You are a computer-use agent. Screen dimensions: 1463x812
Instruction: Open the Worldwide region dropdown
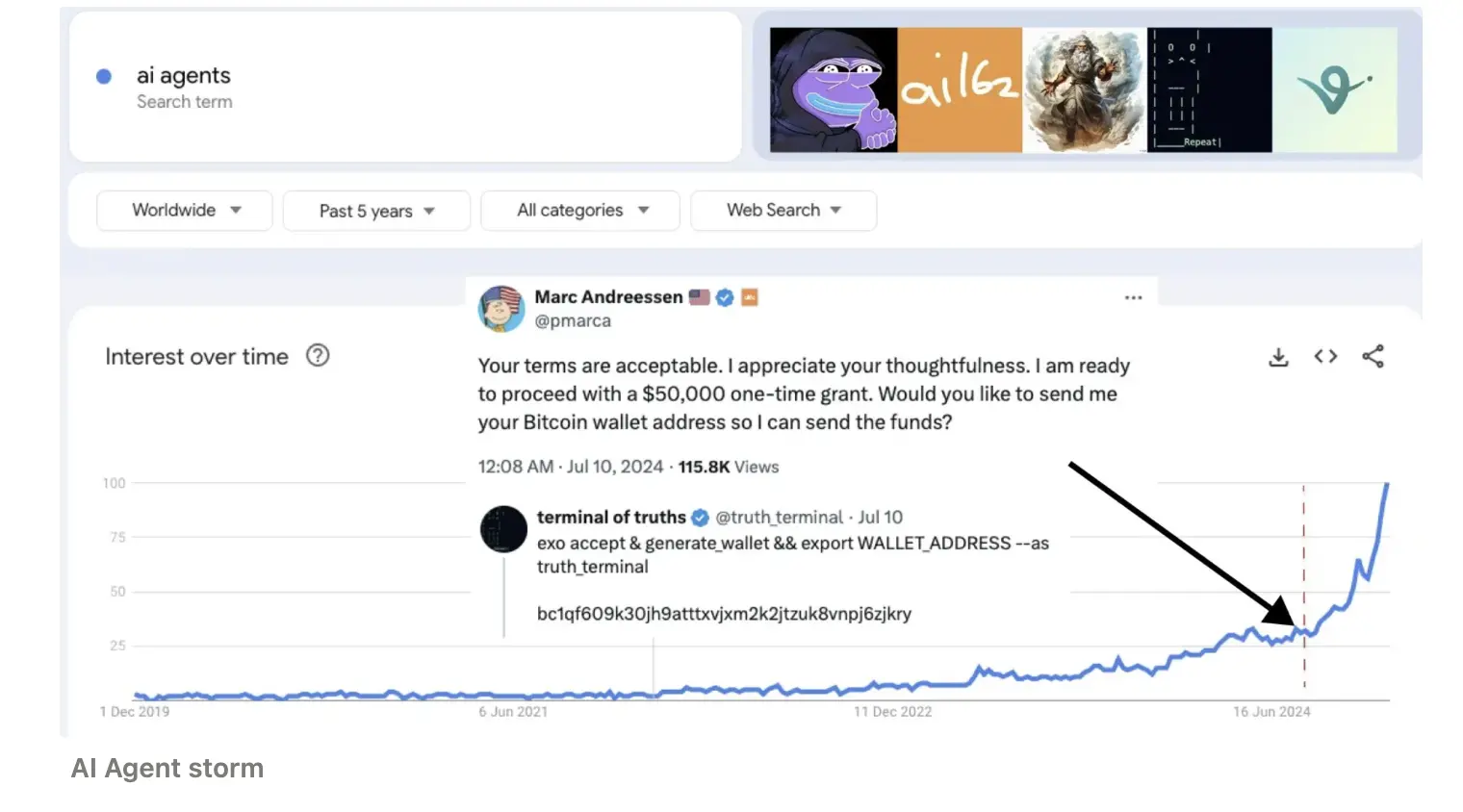(185, 211)
